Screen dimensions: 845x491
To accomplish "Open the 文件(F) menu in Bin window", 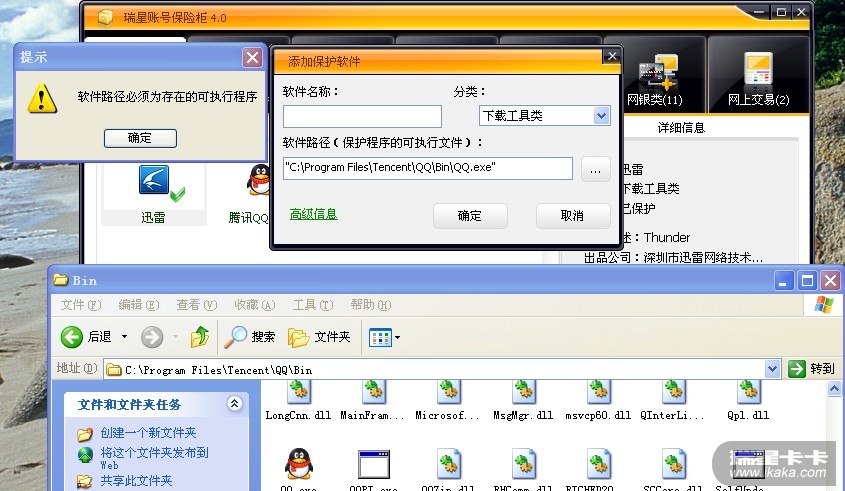I will click(x=80, y=305).
